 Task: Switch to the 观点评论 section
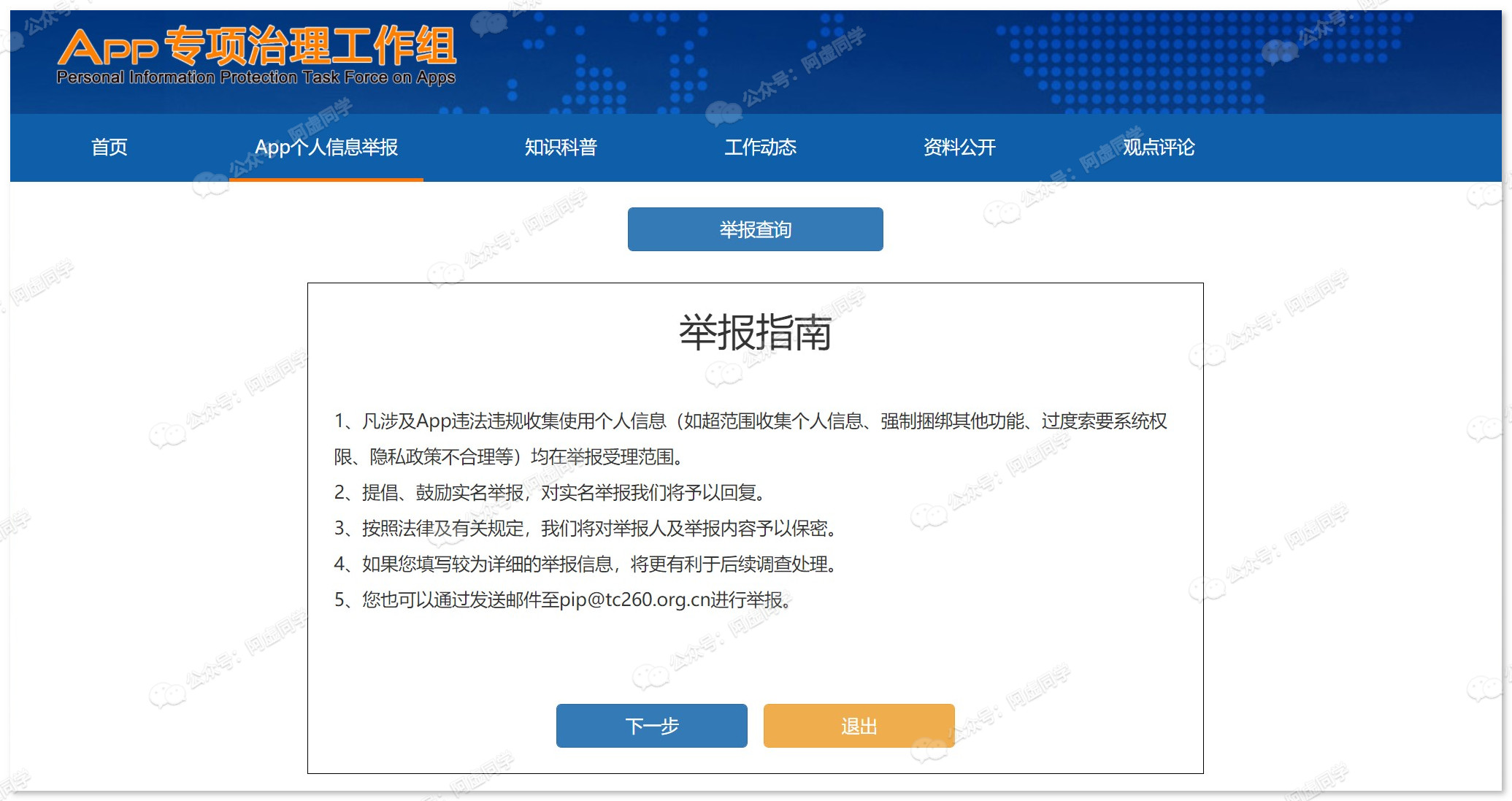1159,147
